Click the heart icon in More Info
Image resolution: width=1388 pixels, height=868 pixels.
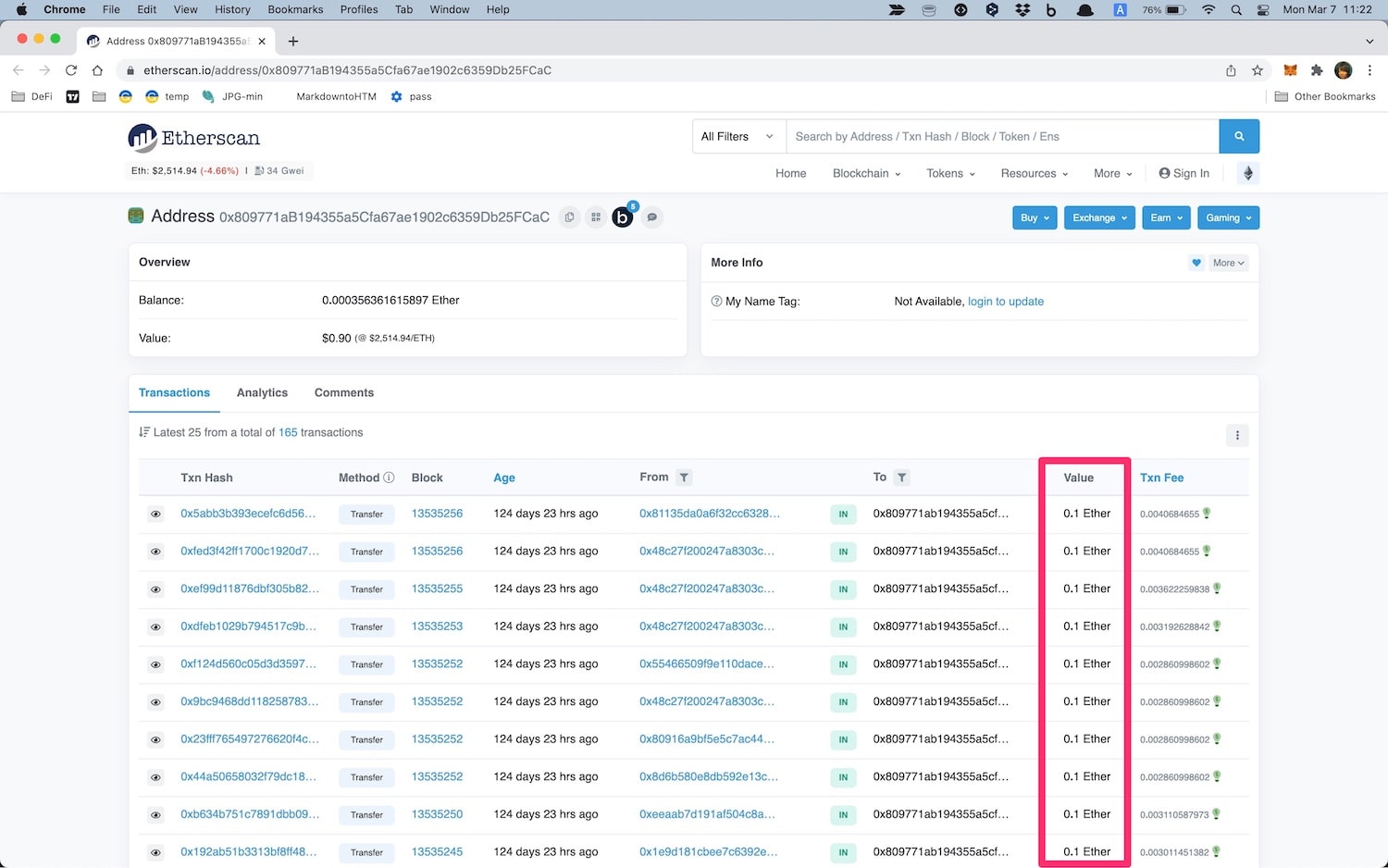(x=1196, y=263)
